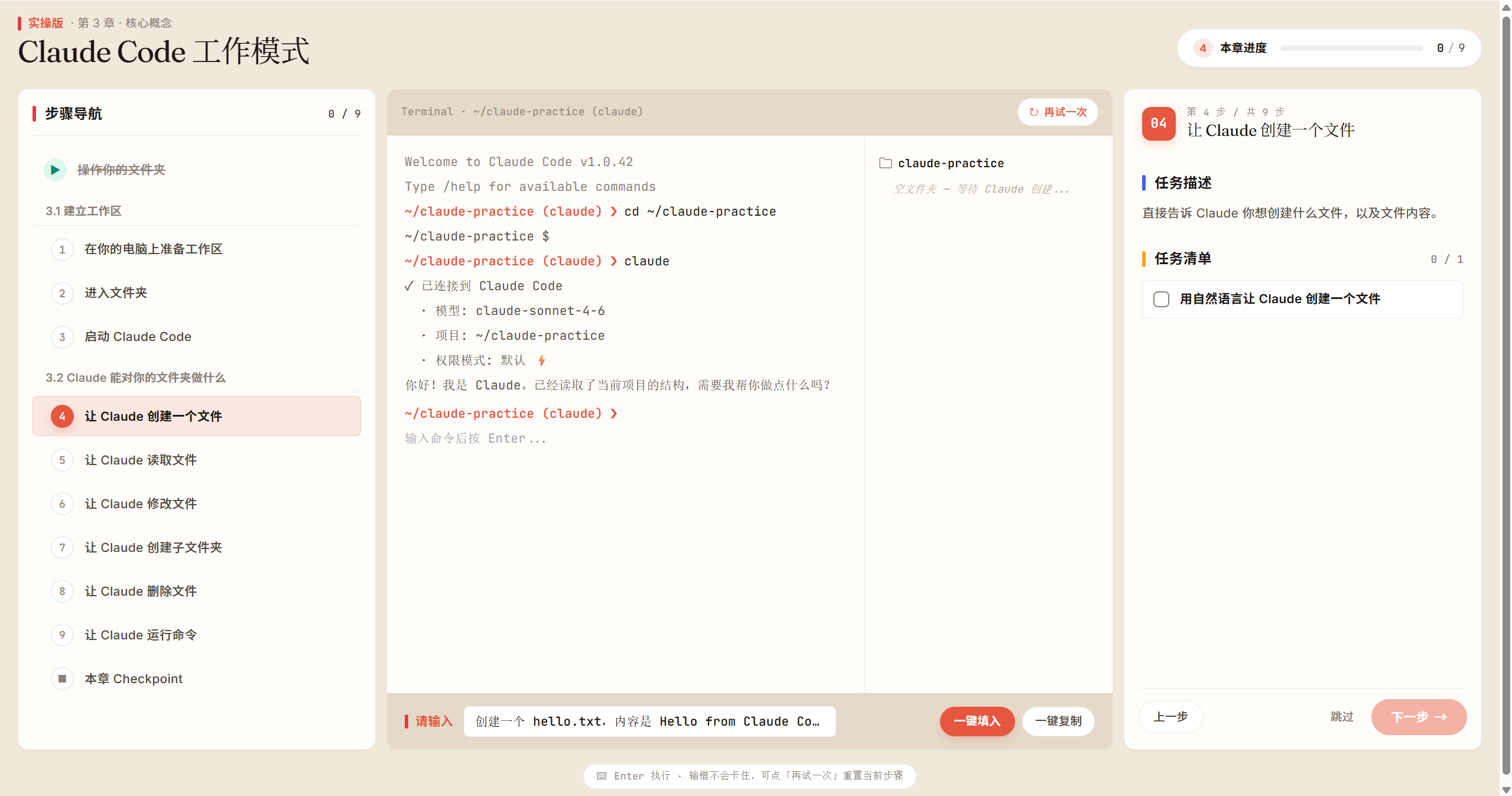Click the 一键填入 auto-fill button

tap(977, 721)
